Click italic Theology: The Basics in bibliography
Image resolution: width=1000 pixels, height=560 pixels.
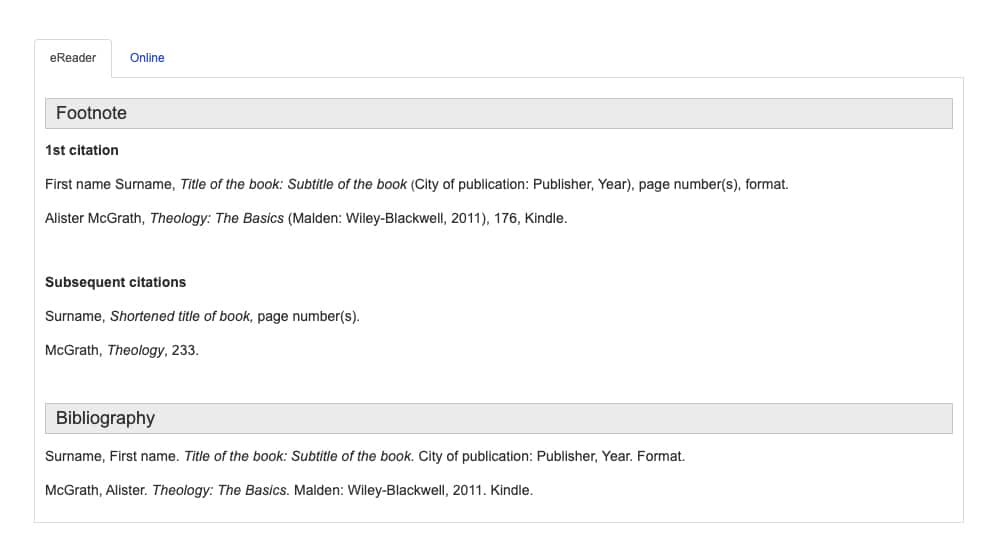coord(220,490)
